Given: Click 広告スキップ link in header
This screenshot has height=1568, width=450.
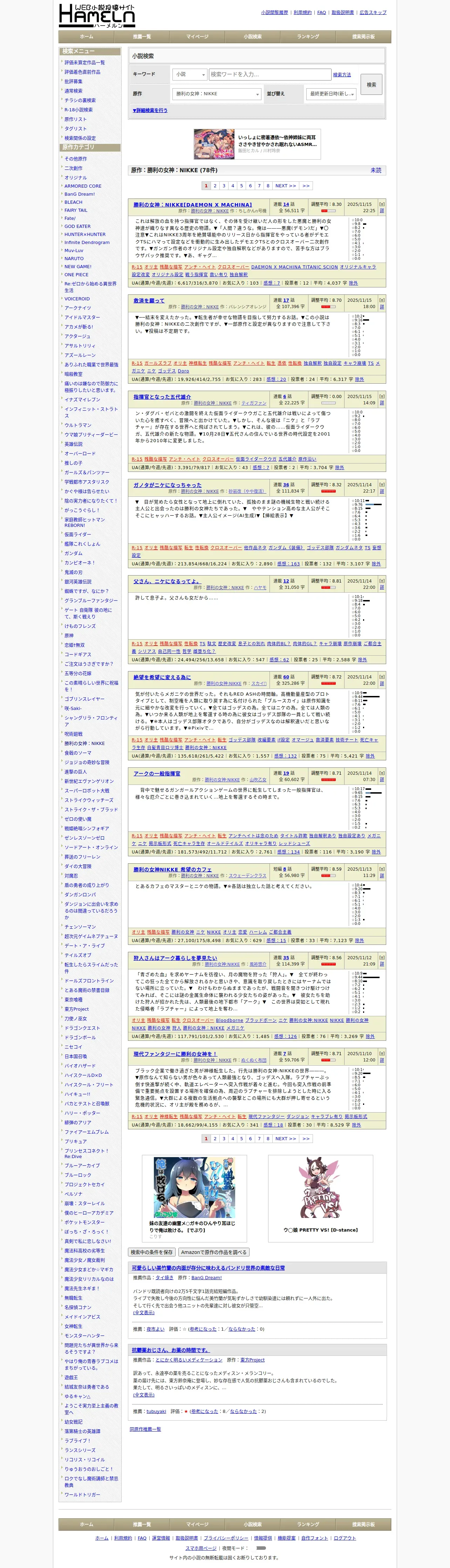Looking at the screenshot, I should 373,12.
